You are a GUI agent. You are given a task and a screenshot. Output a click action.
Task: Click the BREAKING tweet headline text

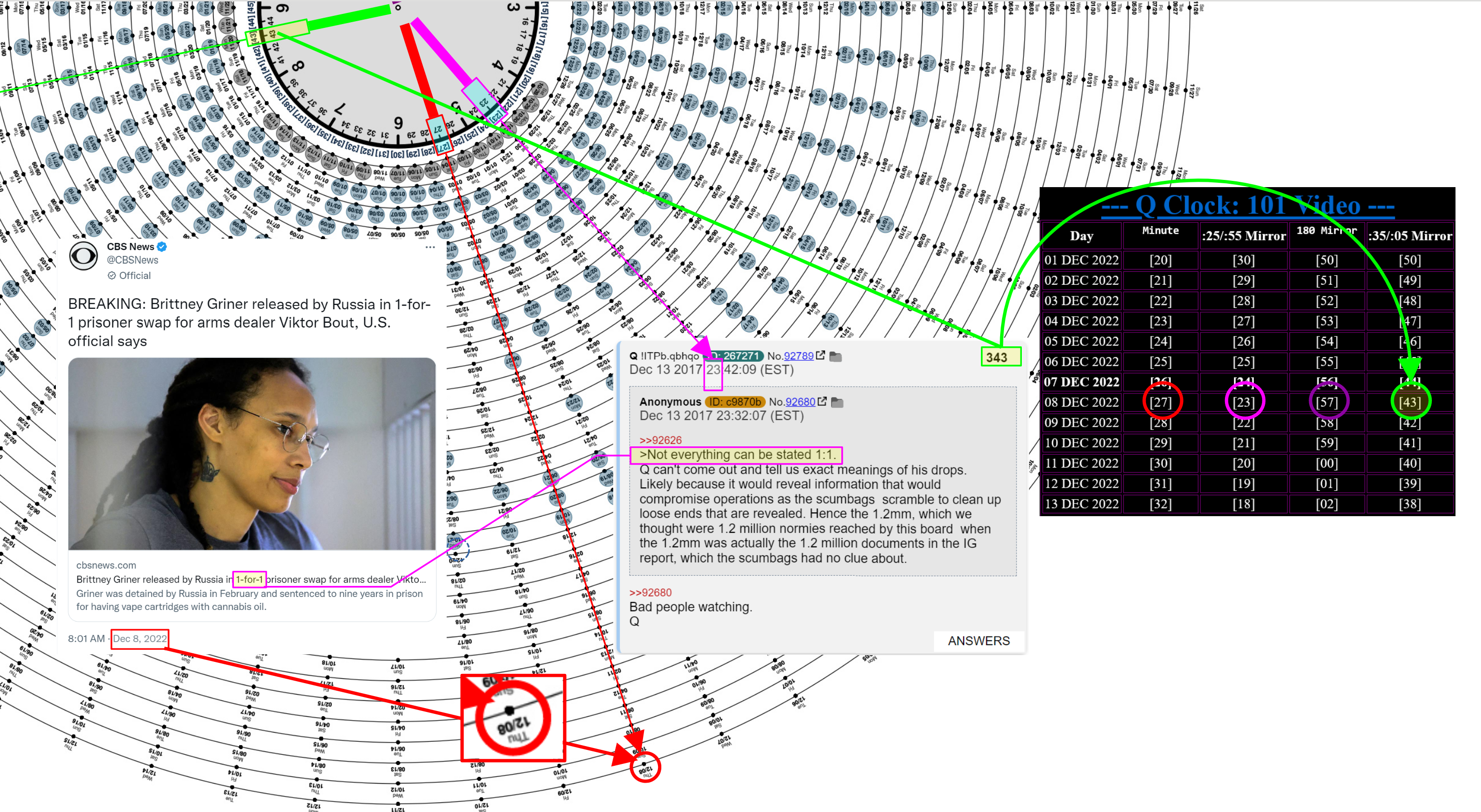[249, 322]
